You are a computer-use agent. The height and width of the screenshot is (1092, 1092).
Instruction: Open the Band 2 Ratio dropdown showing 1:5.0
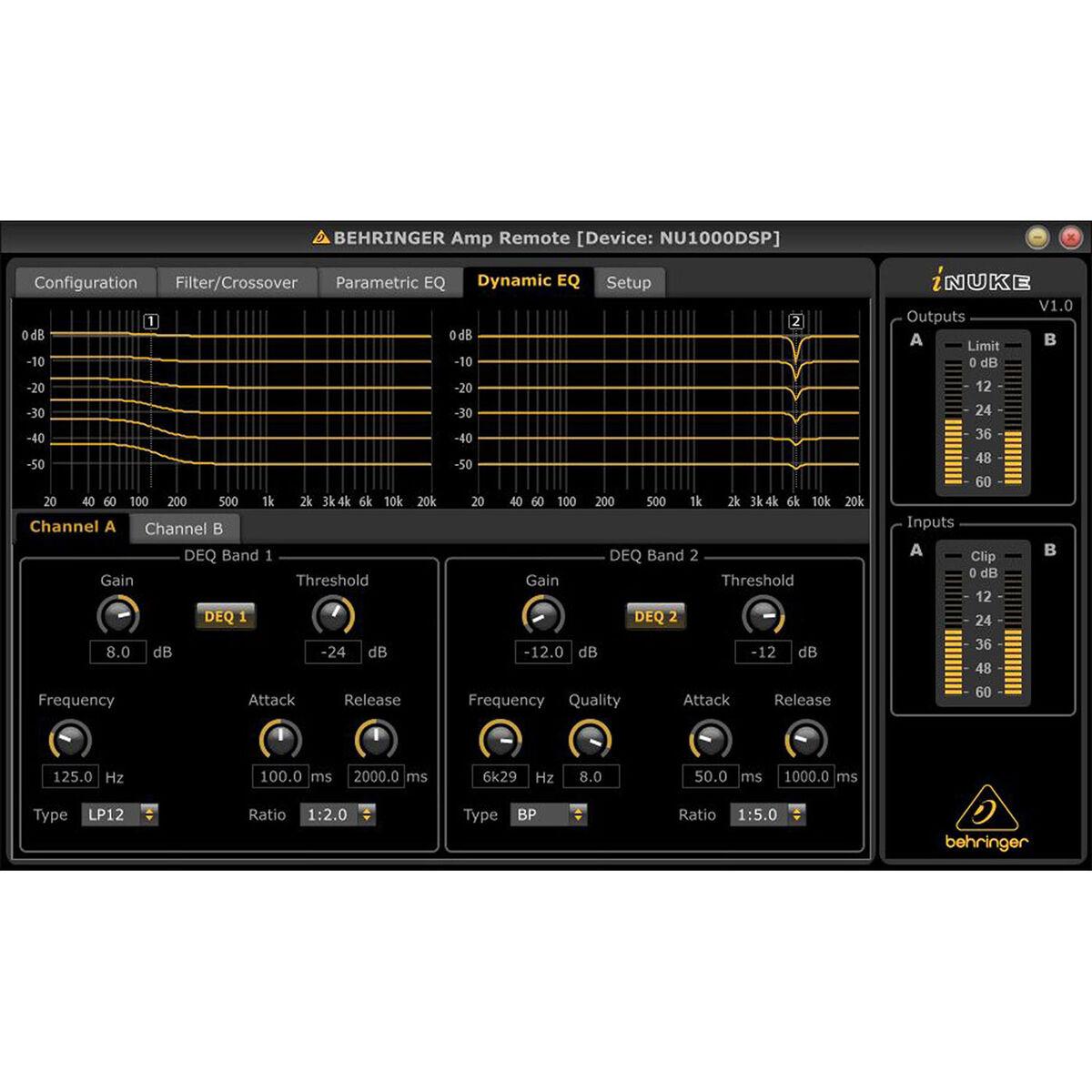coord(768,814)
